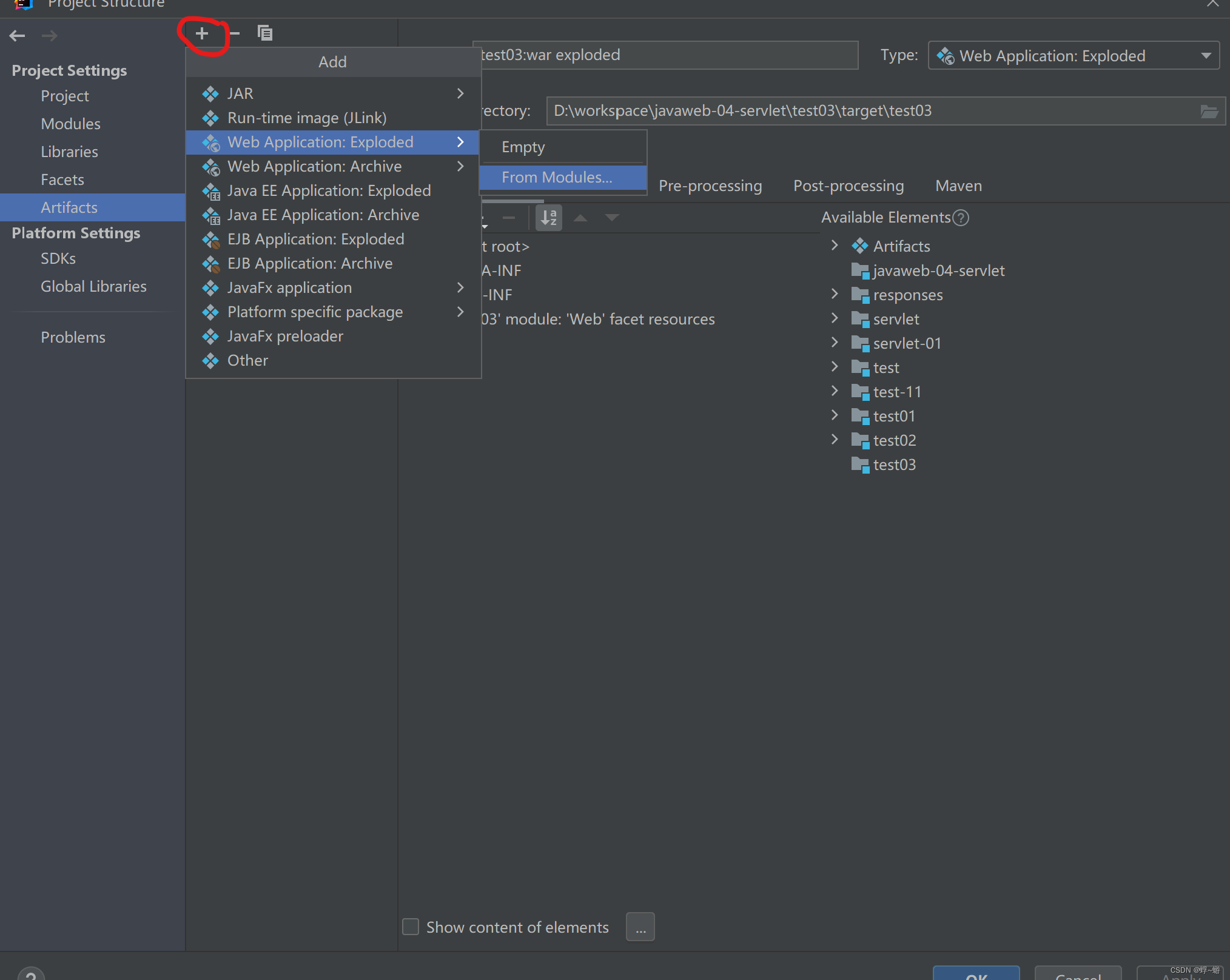The height and width of the screenshot is (980, 1230).
Task: Click the browse output directory folder icon
Action: point(1209,111)
